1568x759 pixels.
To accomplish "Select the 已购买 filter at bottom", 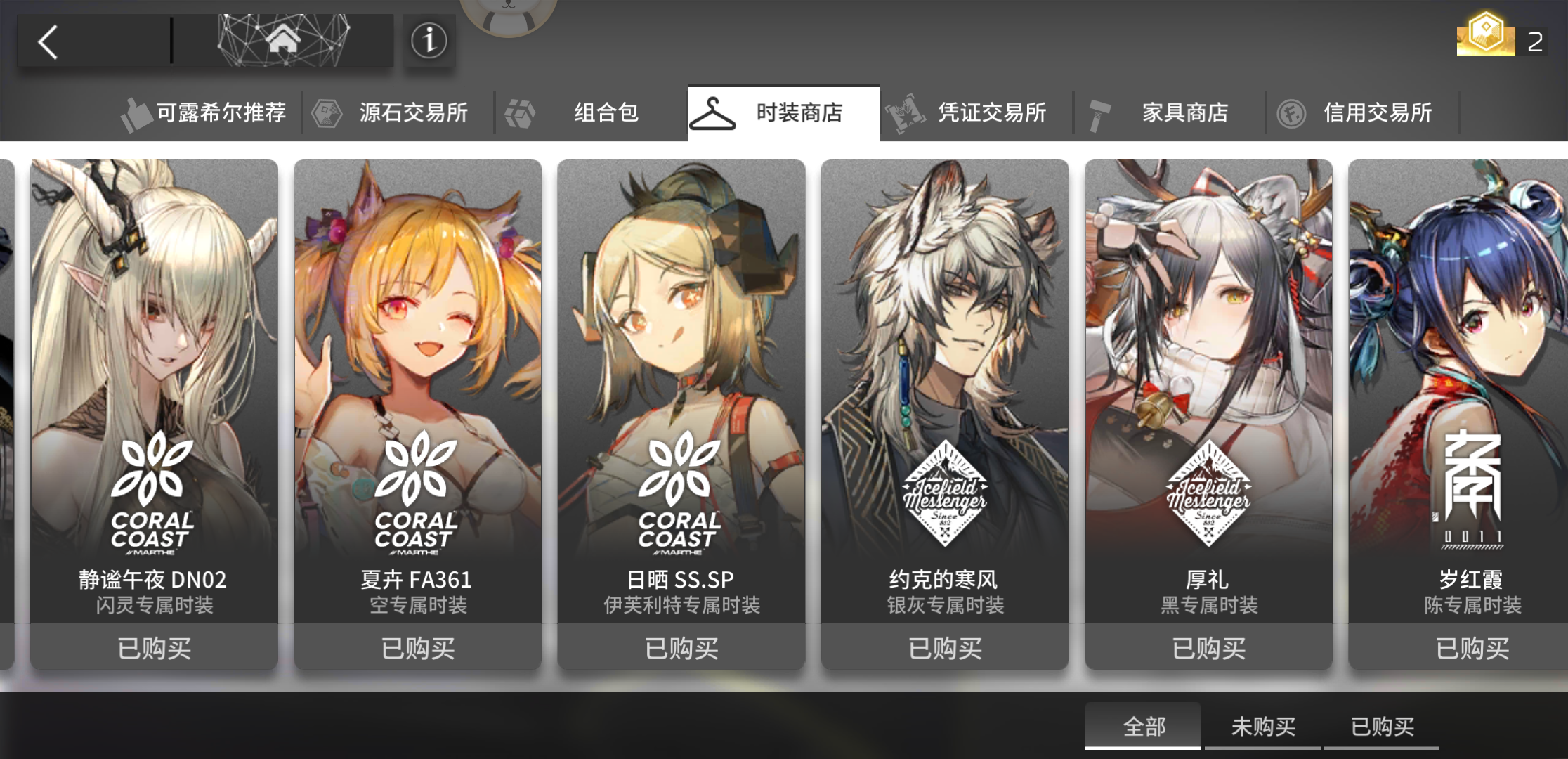I will click(1382, 726).
